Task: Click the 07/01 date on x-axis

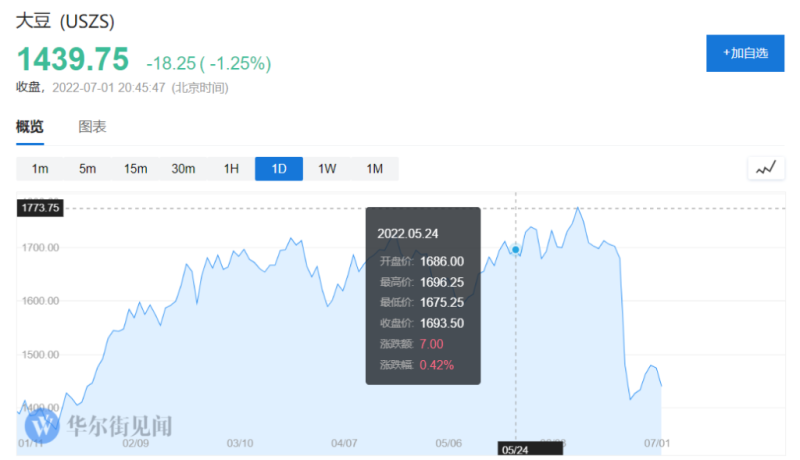Action: [655, 442]
